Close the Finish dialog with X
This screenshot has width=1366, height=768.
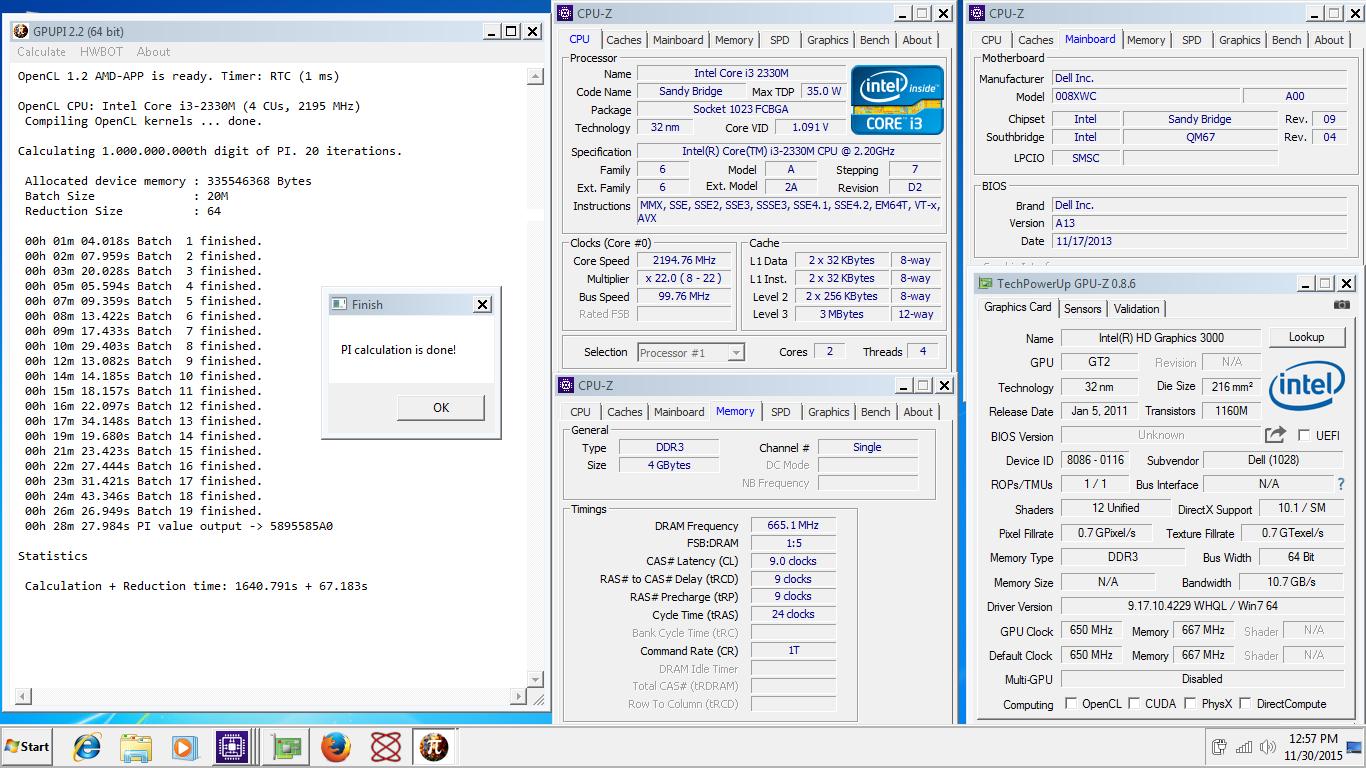click(482, 304)
